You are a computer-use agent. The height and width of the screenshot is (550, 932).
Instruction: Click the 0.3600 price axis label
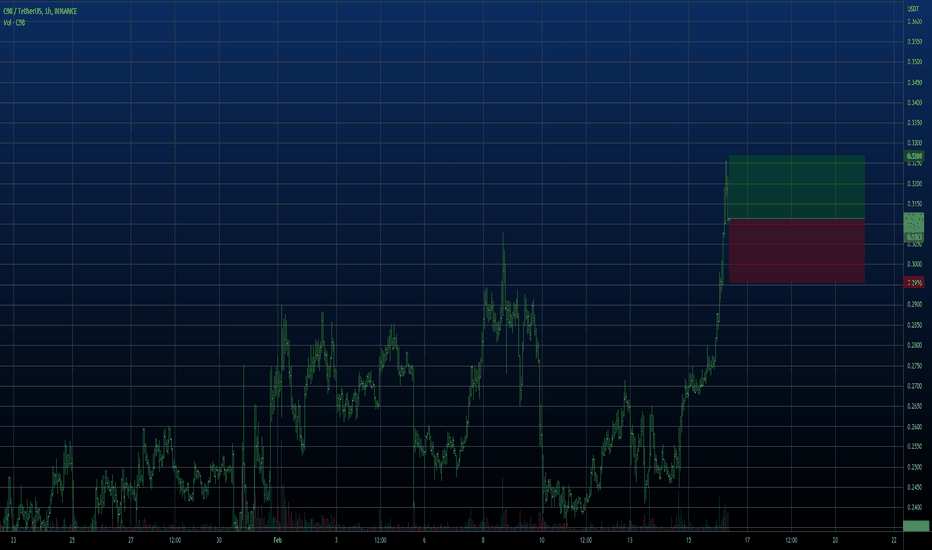[915, 21]
